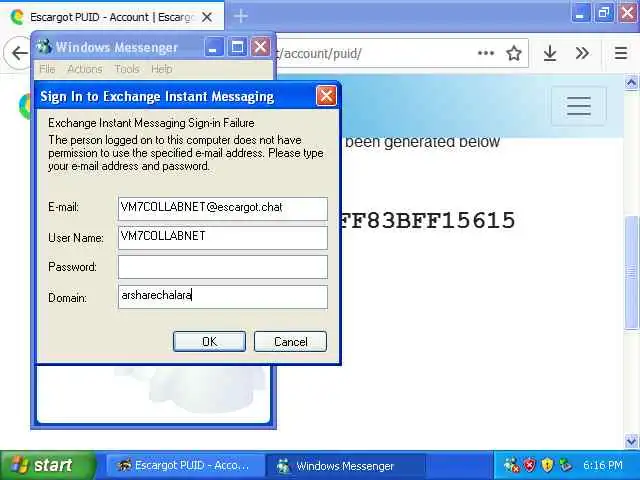Screen dimensions: 640x480
Task: Open the File menu in Windows Messenger
Action: (x=47, y=69)
